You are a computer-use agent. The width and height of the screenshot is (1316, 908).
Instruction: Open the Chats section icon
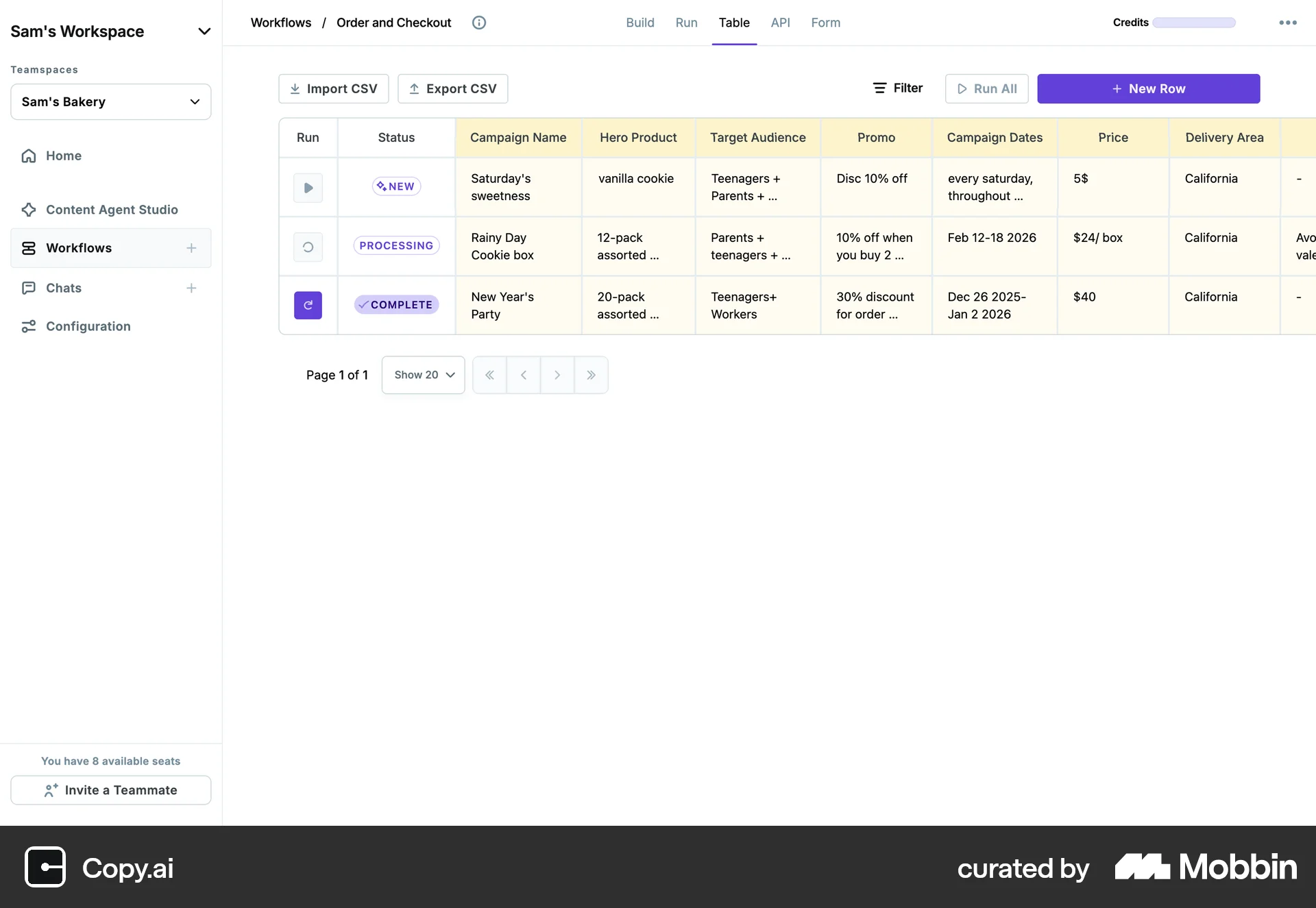(x=28, y=288)
